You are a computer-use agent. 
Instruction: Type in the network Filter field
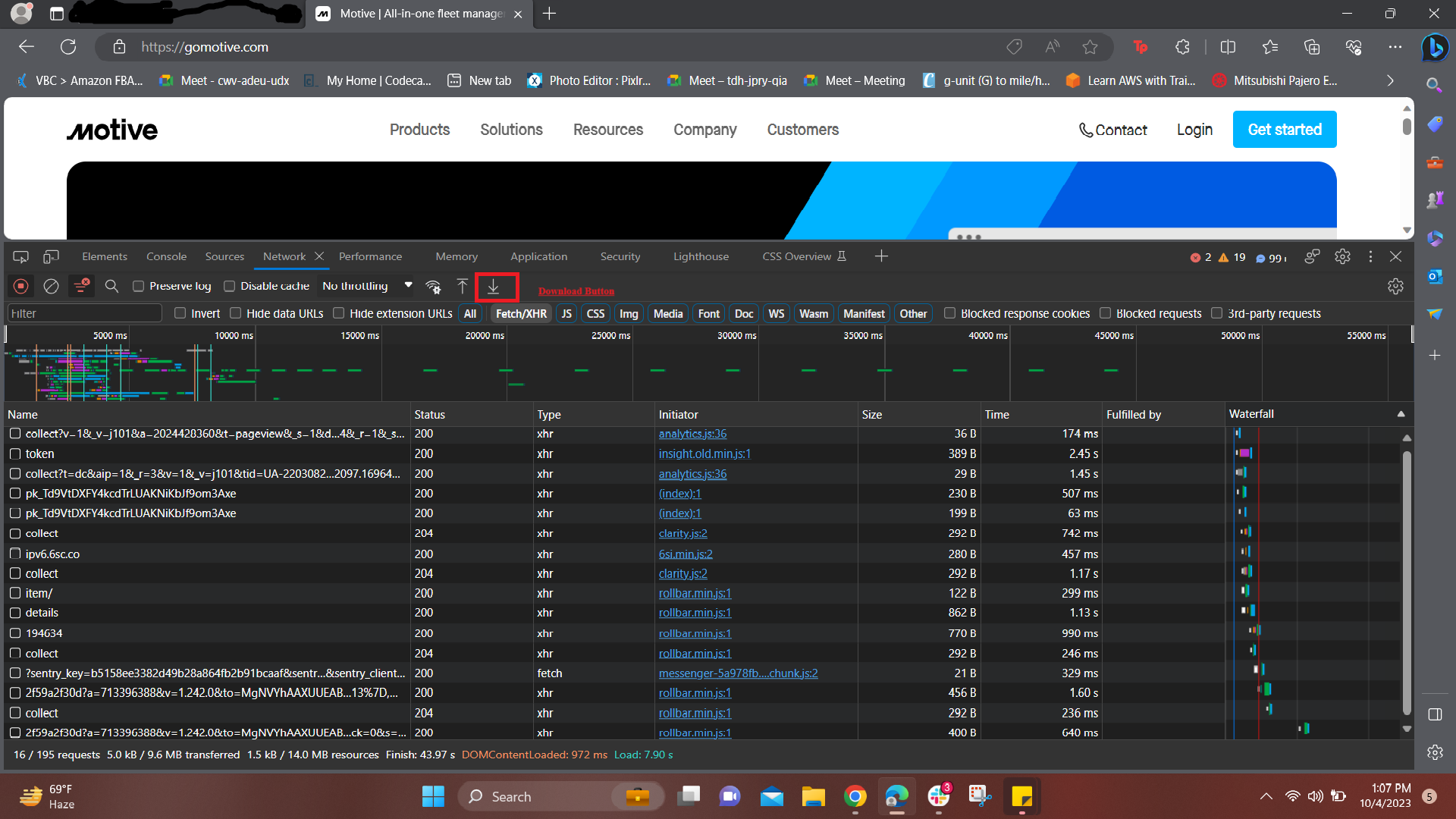[x=83, y=313]
